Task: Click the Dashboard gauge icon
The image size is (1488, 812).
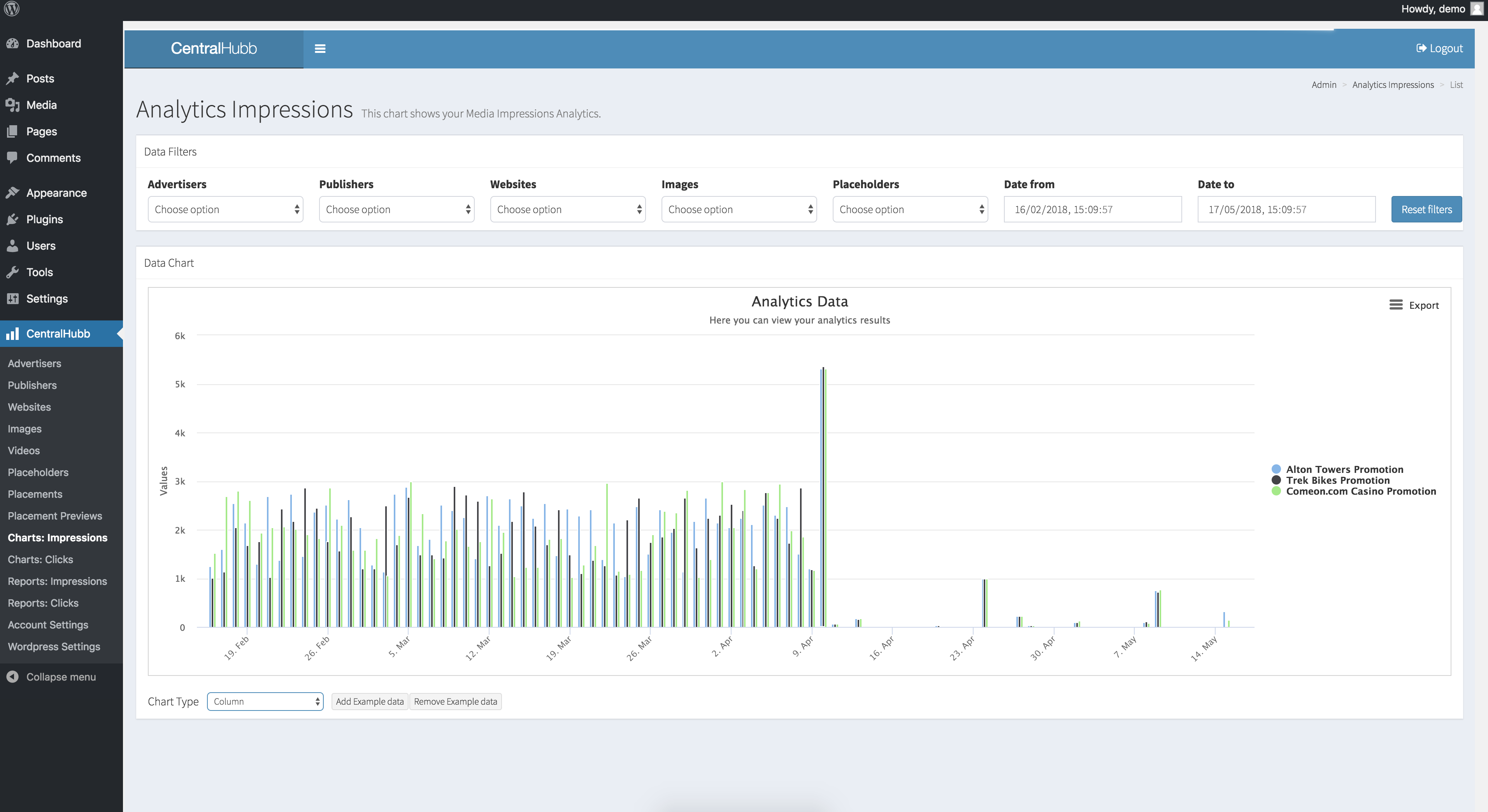Action: [x=12, y=44]
